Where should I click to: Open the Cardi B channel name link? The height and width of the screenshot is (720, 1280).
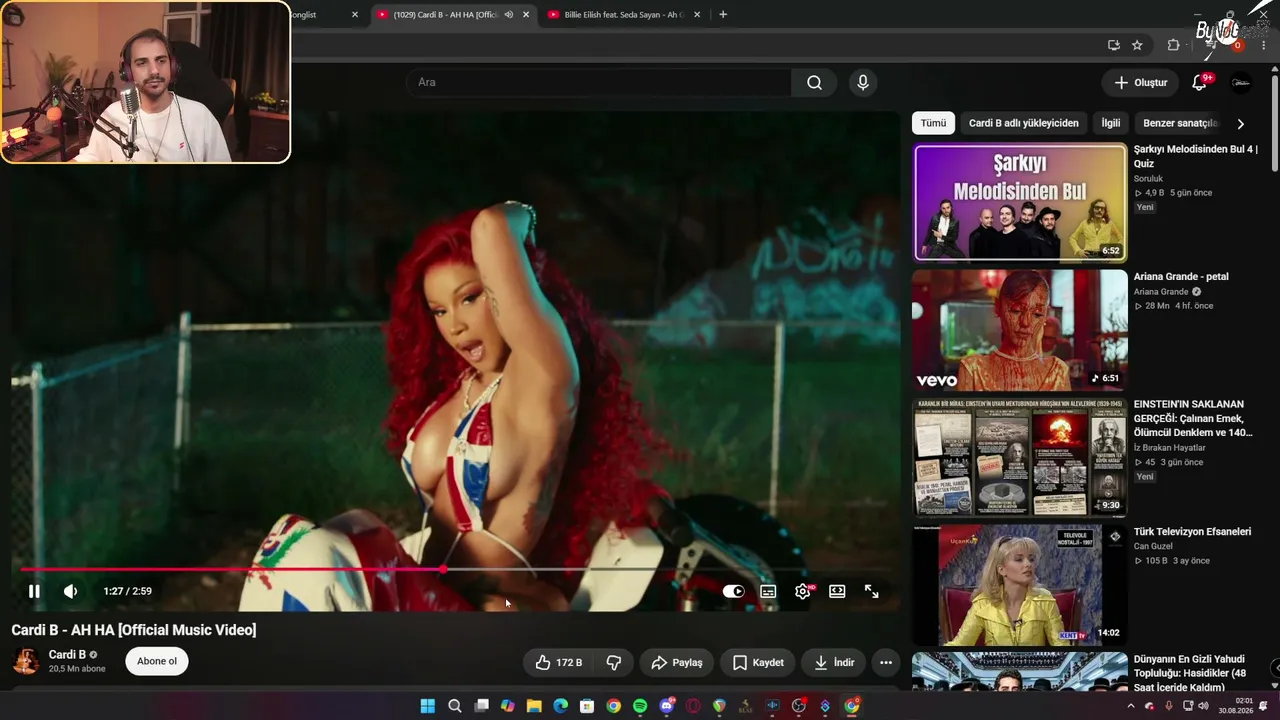pos(67,655)
